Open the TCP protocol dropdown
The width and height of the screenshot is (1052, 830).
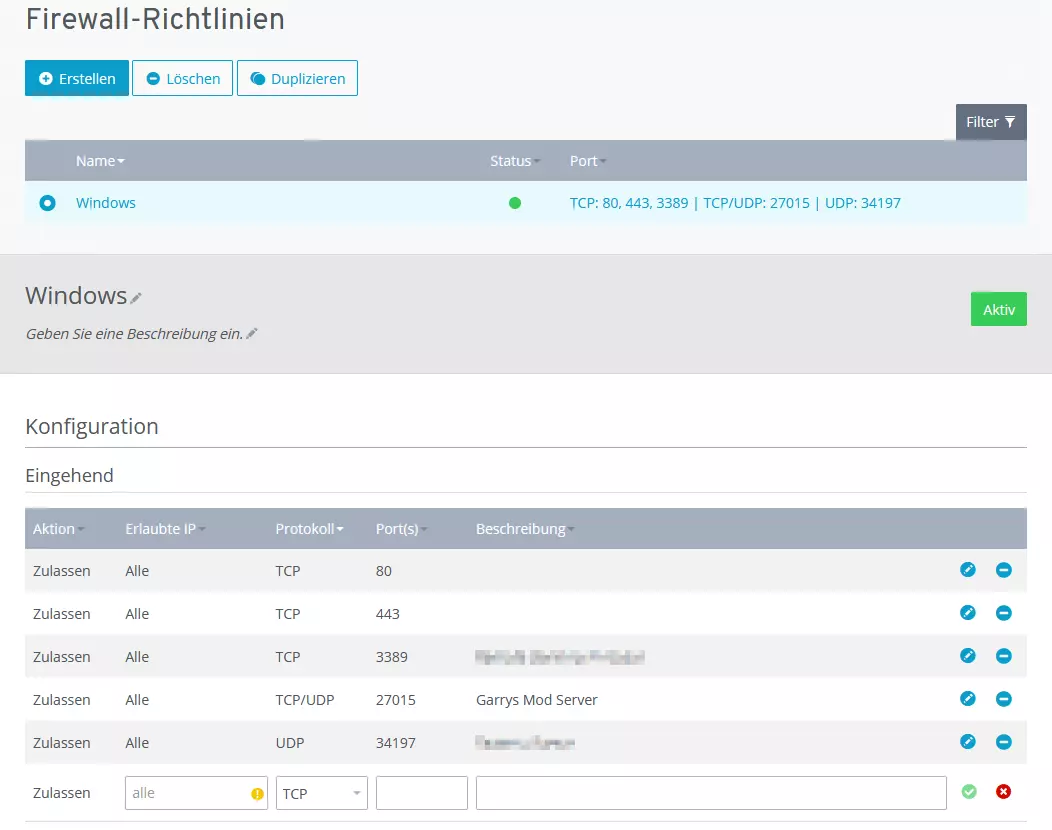[x=321, y=793]
